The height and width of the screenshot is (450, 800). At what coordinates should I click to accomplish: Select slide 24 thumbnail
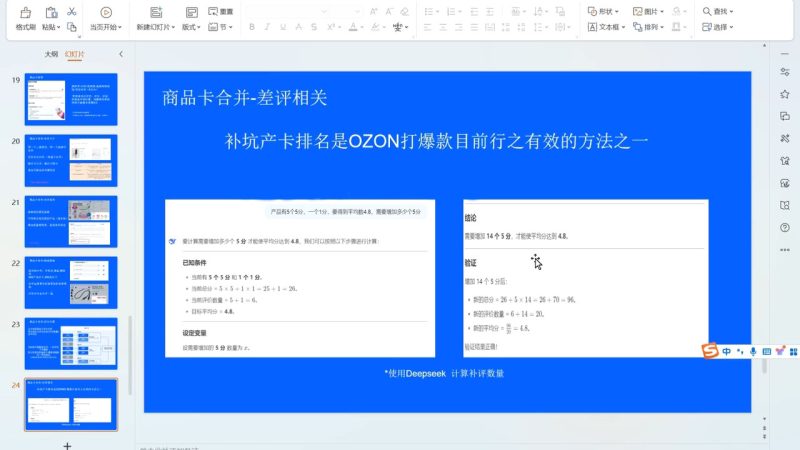tap(71, 405)
